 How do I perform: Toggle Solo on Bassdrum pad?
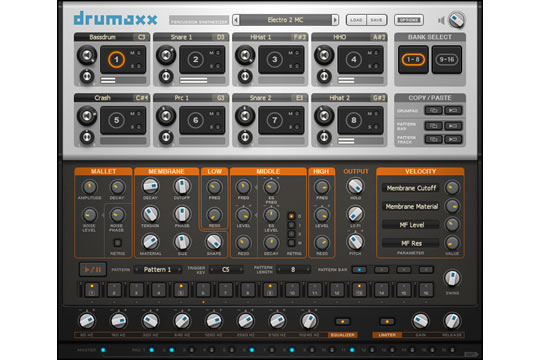click(139, 66)
